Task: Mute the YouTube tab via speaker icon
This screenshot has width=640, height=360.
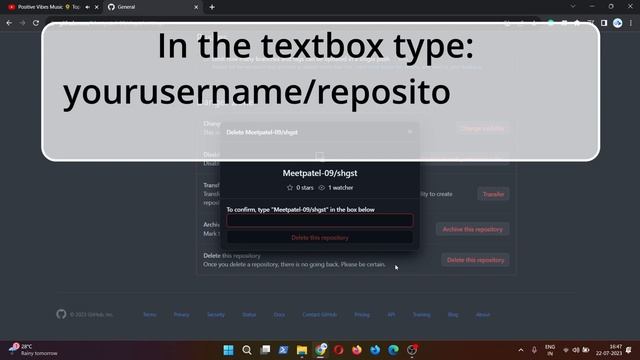Action: tap(87, 7)
